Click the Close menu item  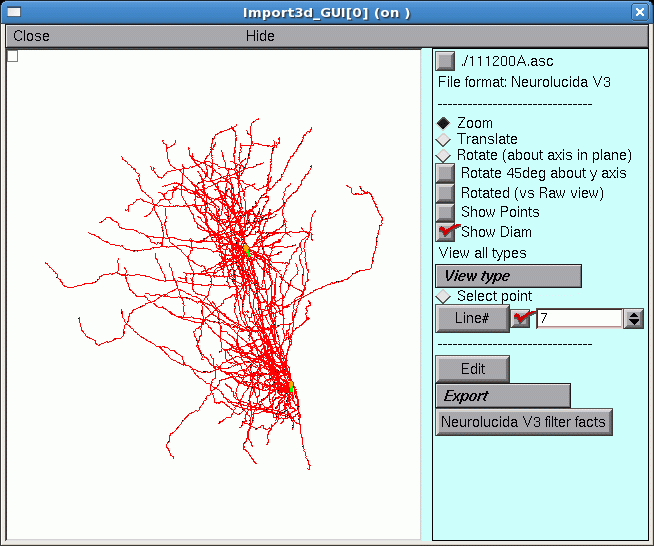click(x=32, y=36)
